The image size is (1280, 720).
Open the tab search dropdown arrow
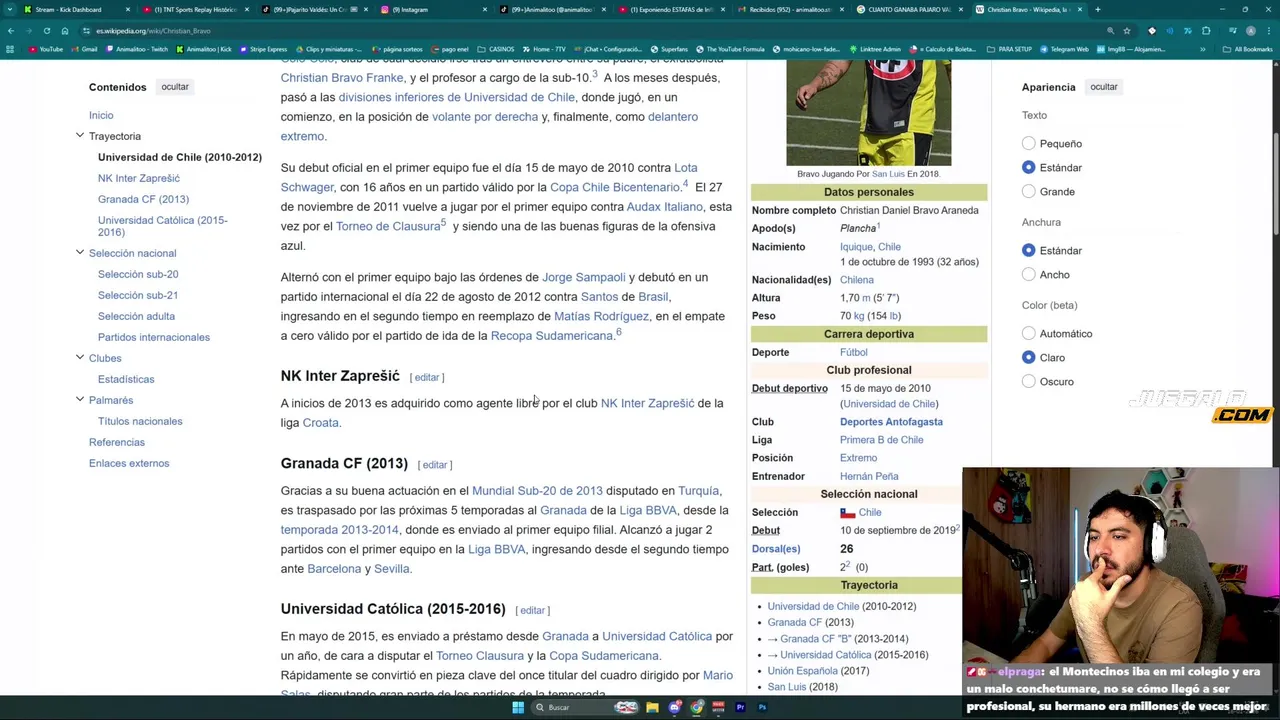click(10, 9)
